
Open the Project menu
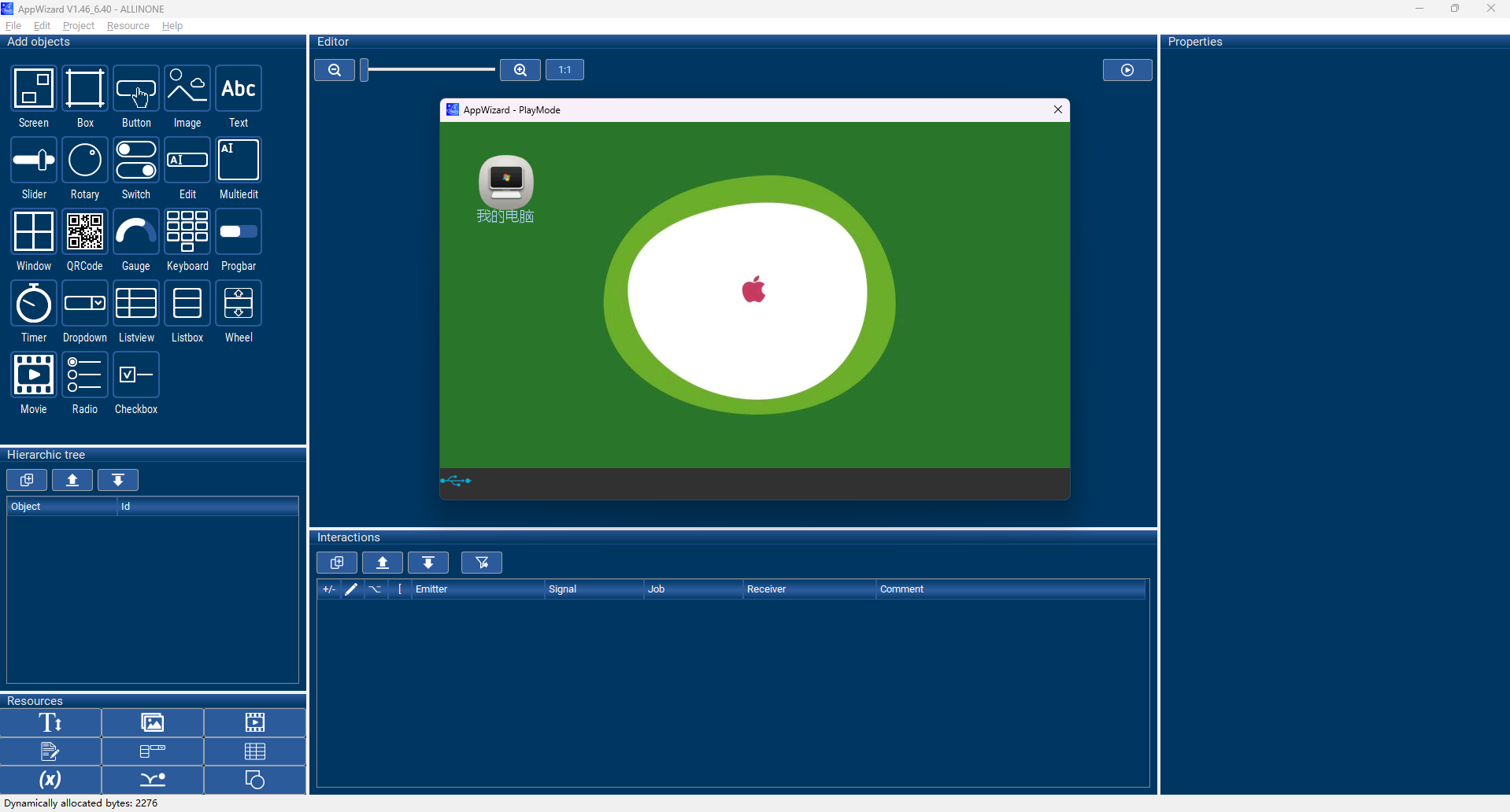[79, 26]
